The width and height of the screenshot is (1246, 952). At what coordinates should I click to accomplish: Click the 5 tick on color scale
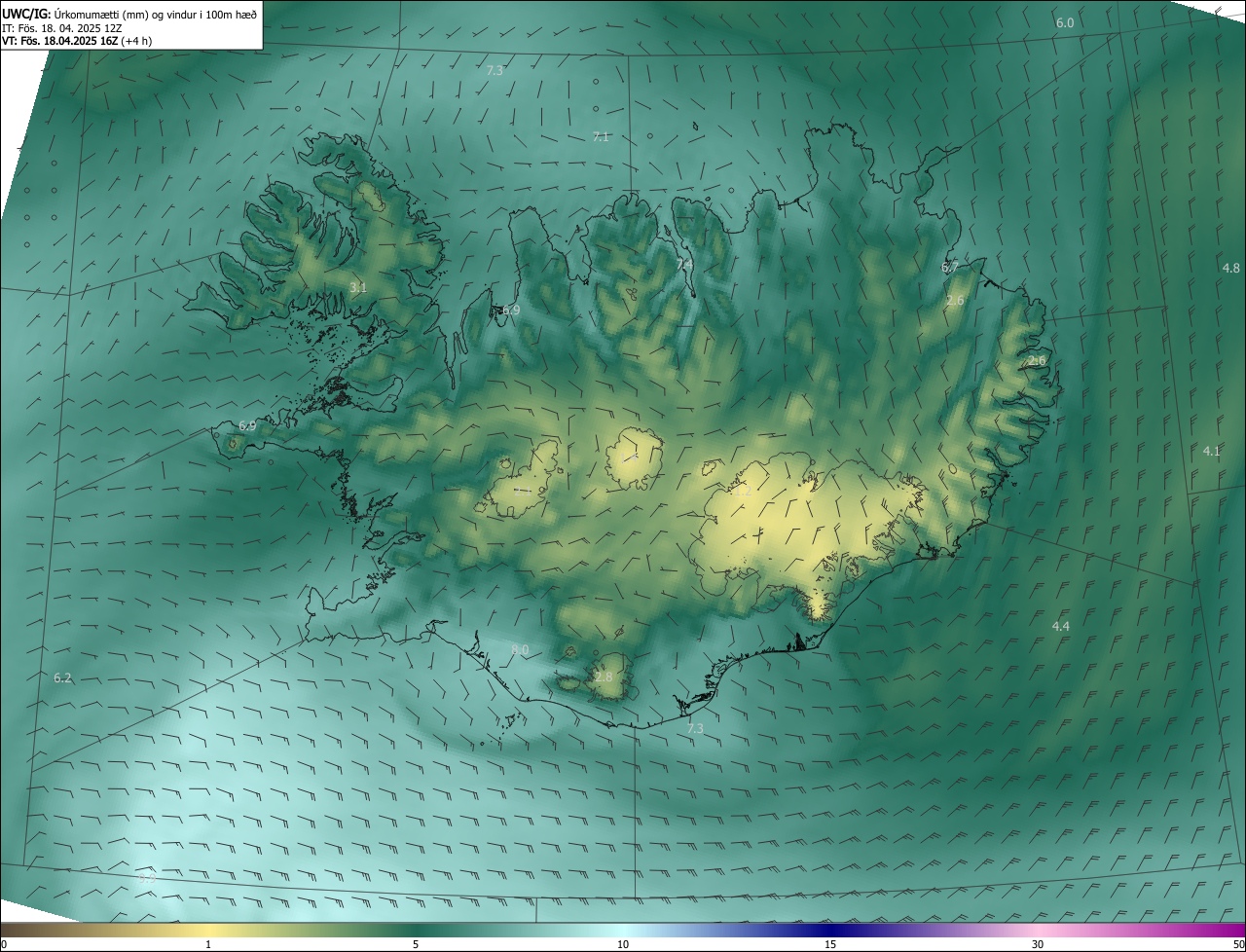pos(416,944)
